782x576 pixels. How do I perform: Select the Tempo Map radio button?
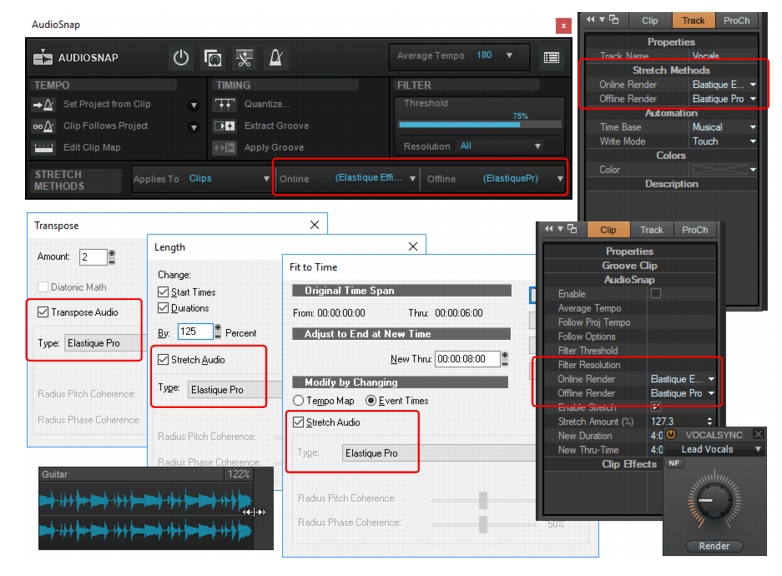(x=298, y=400)
